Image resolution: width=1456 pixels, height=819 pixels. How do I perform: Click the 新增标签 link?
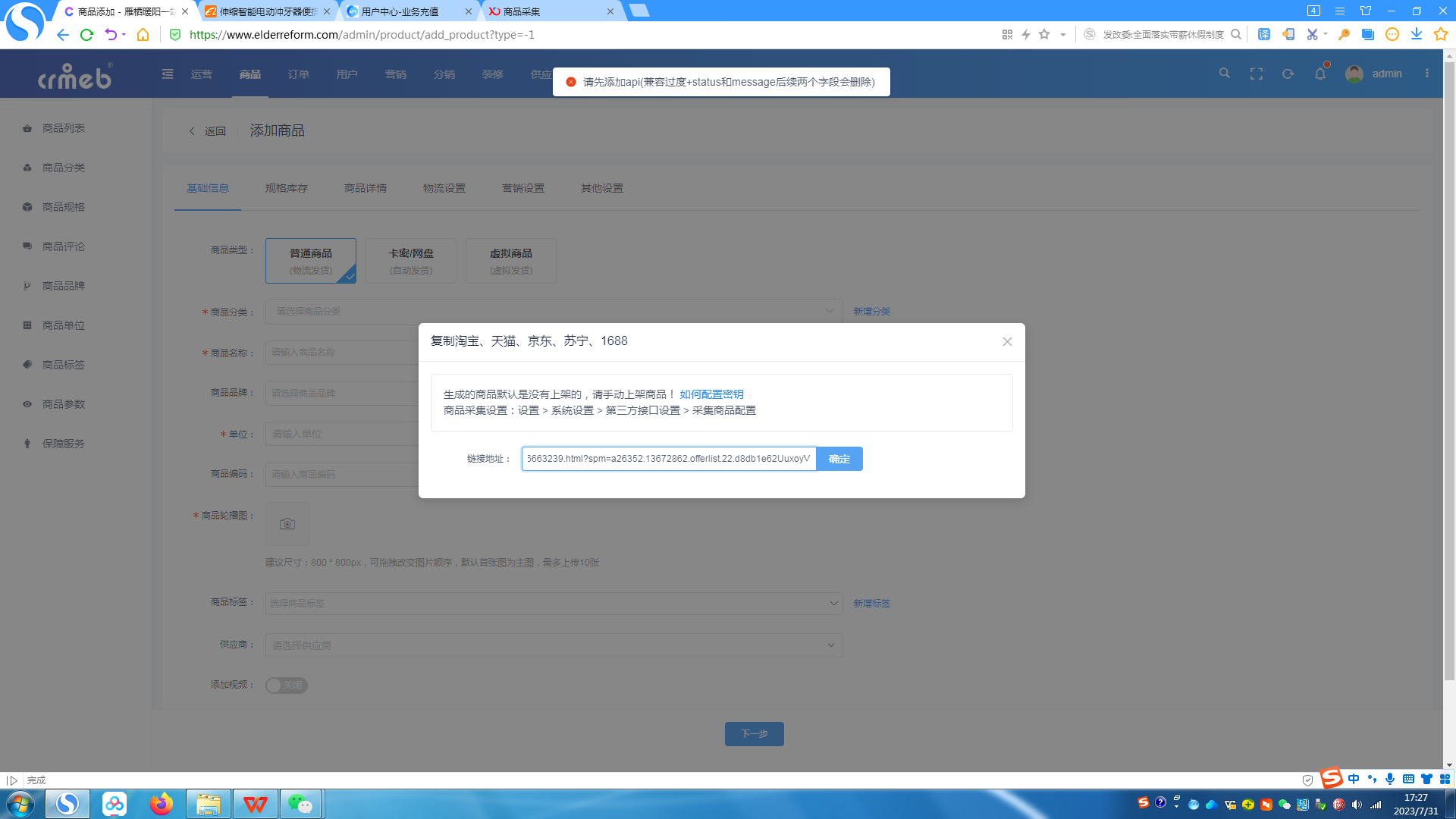[x=872, y=604]
